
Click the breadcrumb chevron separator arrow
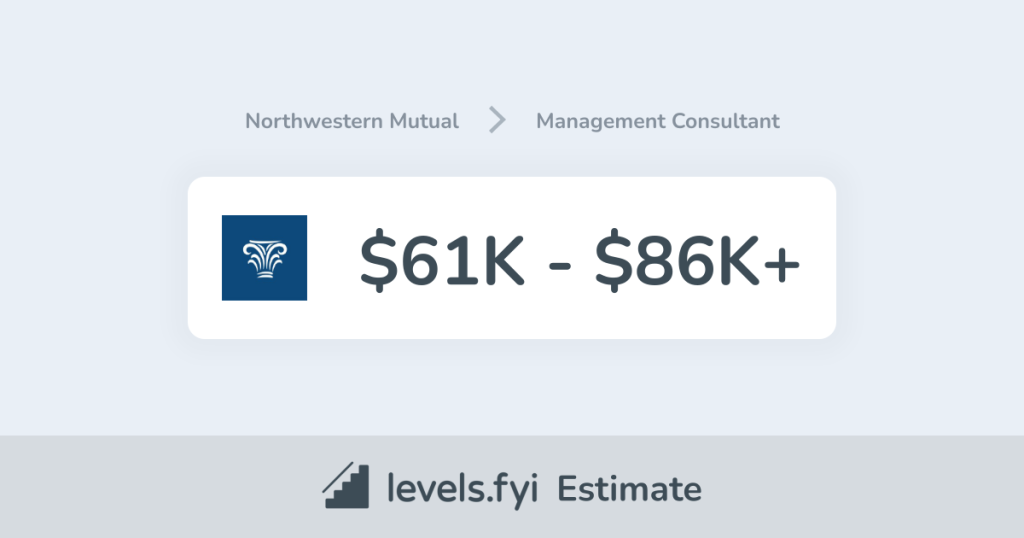(497, 121)
